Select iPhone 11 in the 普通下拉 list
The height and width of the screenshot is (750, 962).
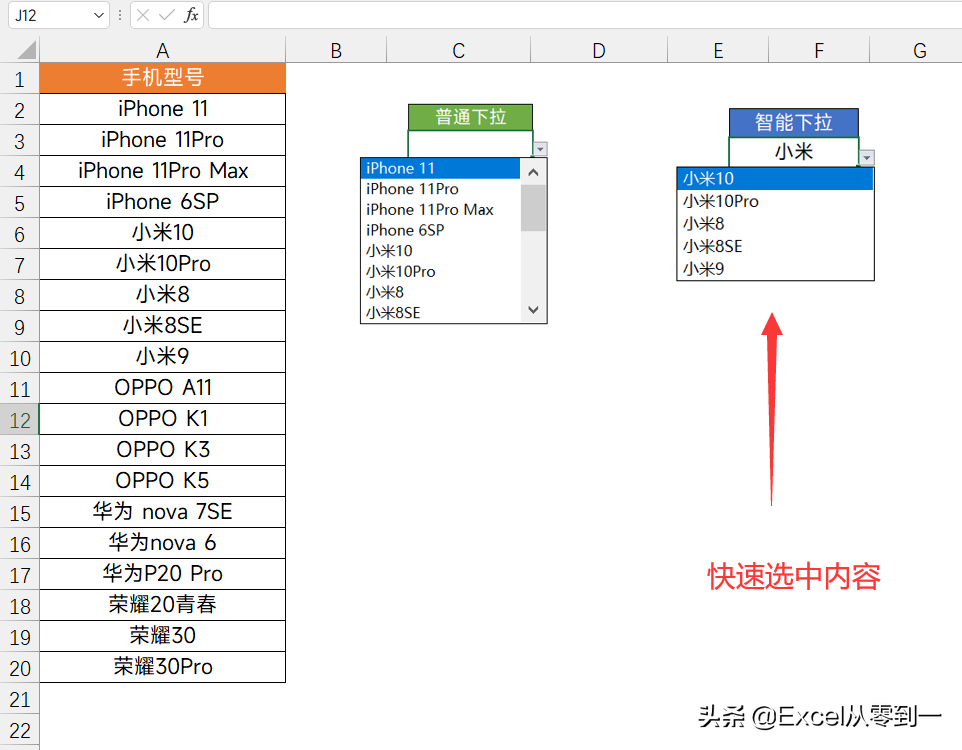pyautogui.click(x=441, y=168)
